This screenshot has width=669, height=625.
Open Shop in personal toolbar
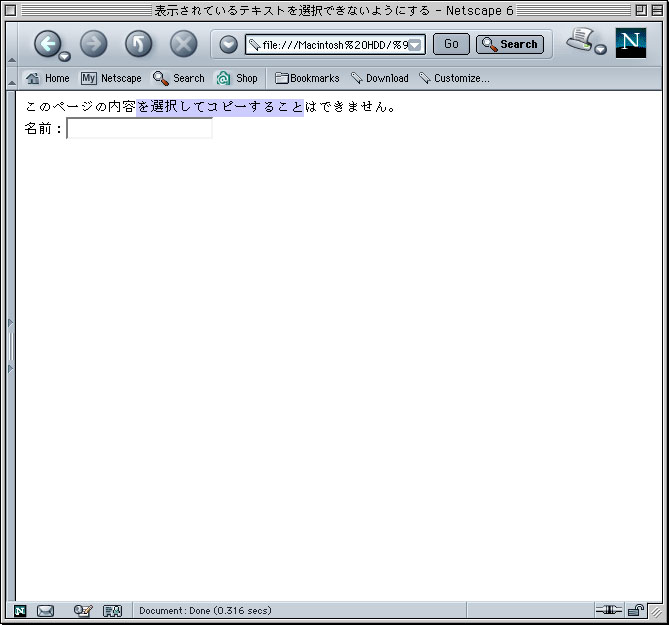click(x=237, y=78)
